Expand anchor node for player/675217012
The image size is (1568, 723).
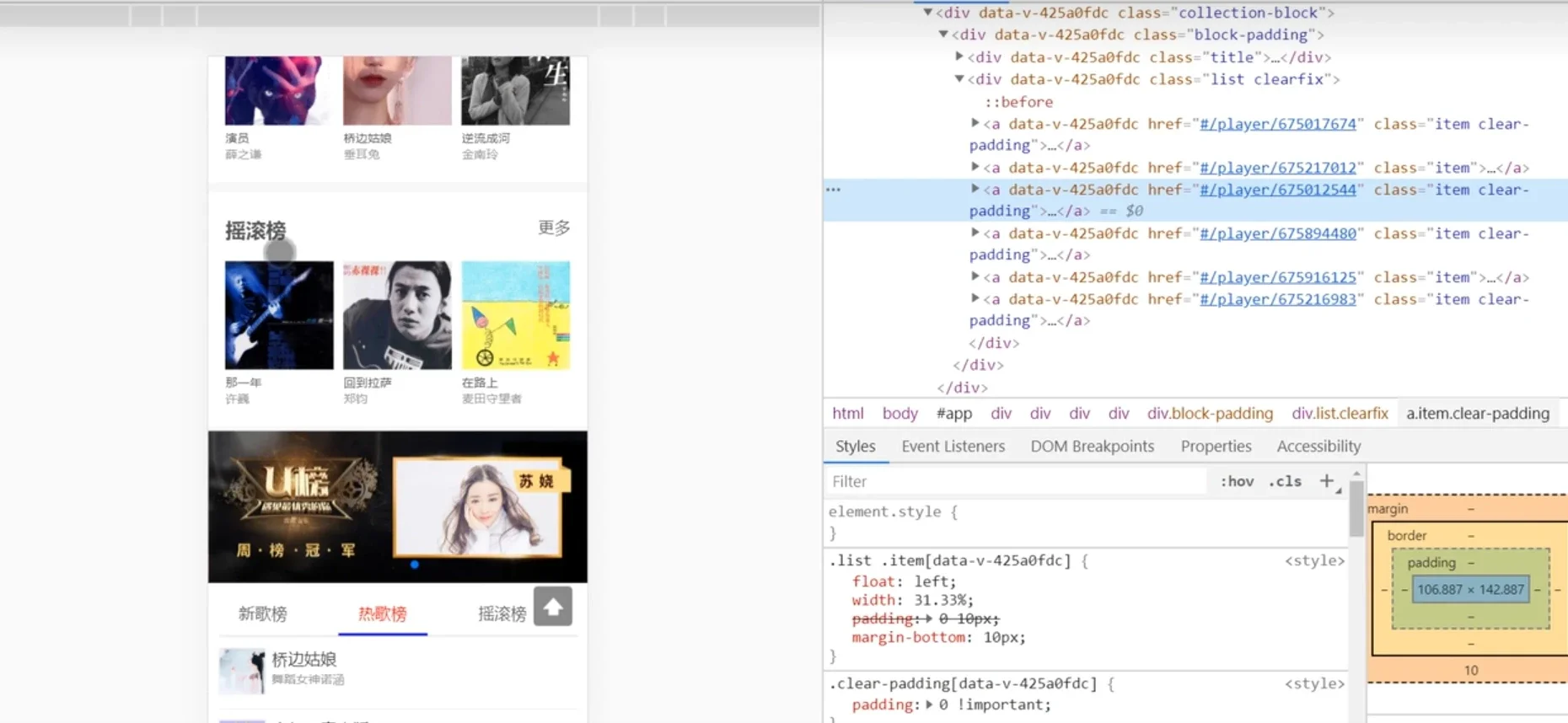coord(975,167)
